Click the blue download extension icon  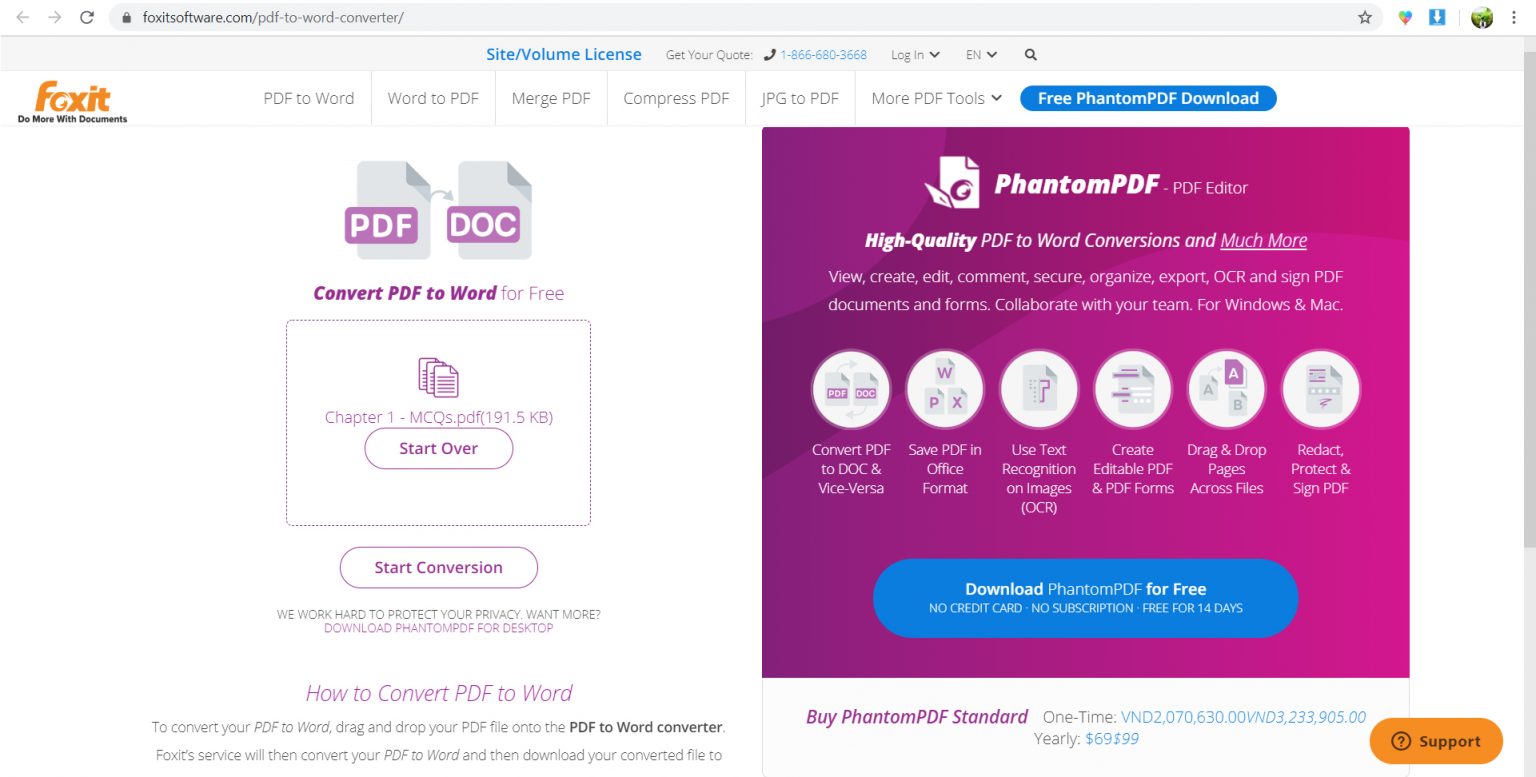coord(1437,17)
